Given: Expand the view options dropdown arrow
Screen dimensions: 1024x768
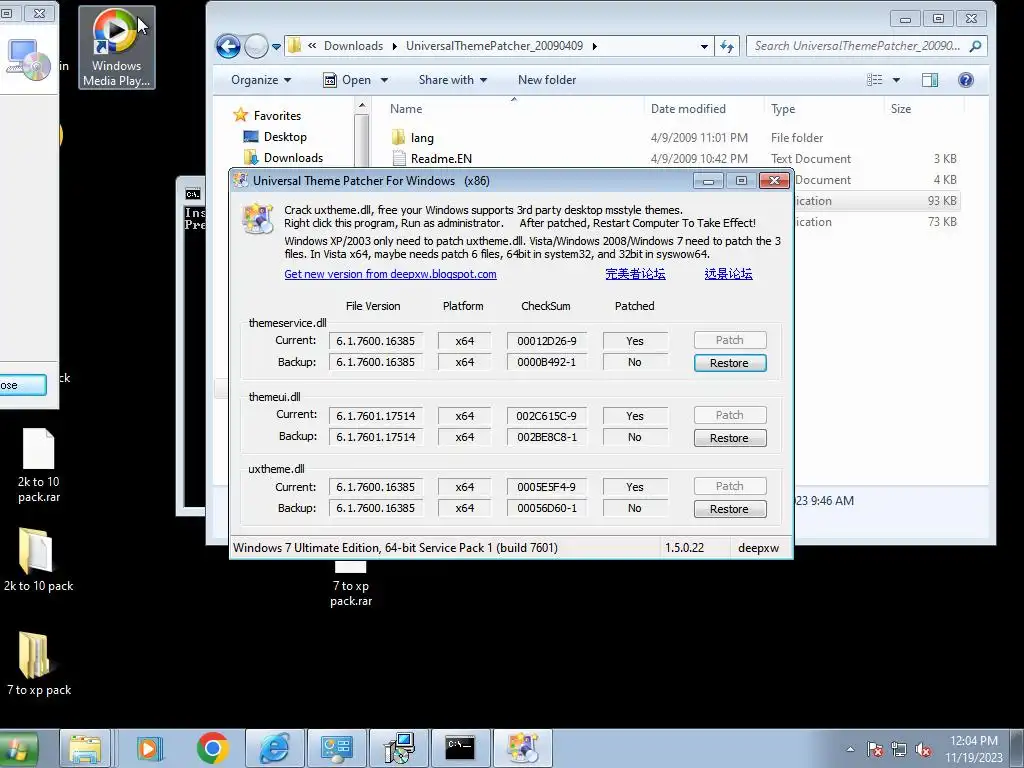Looking at the screenshot, I should [896, 80].
